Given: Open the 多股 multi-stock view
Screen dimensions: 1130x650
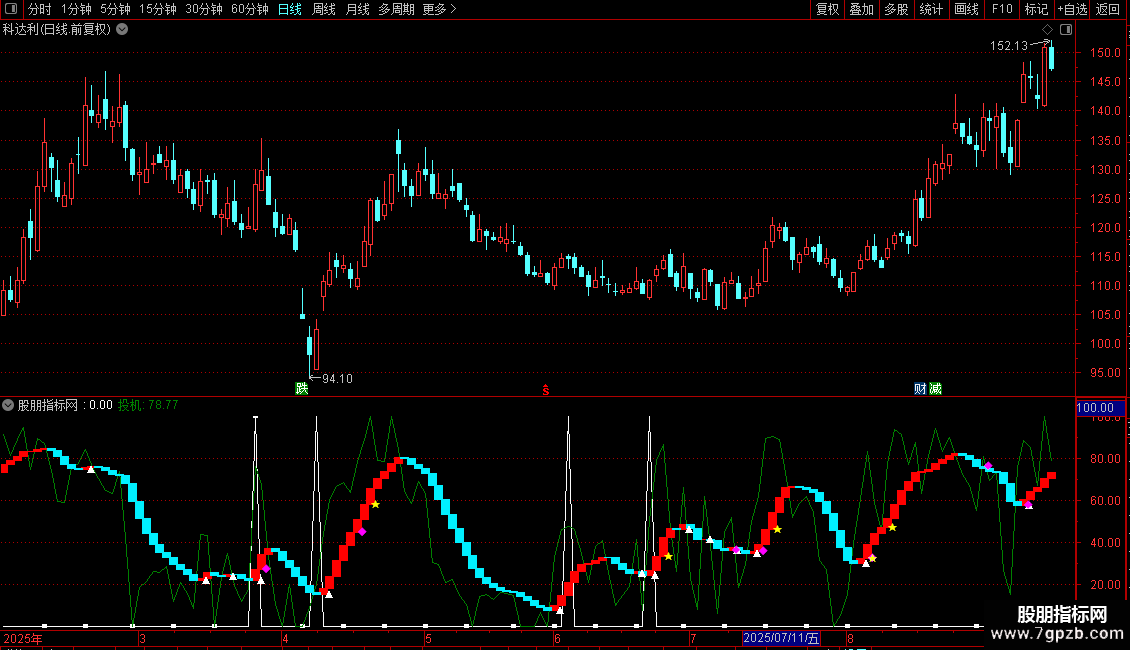Looking at the screenshot, I should [896, 9].
